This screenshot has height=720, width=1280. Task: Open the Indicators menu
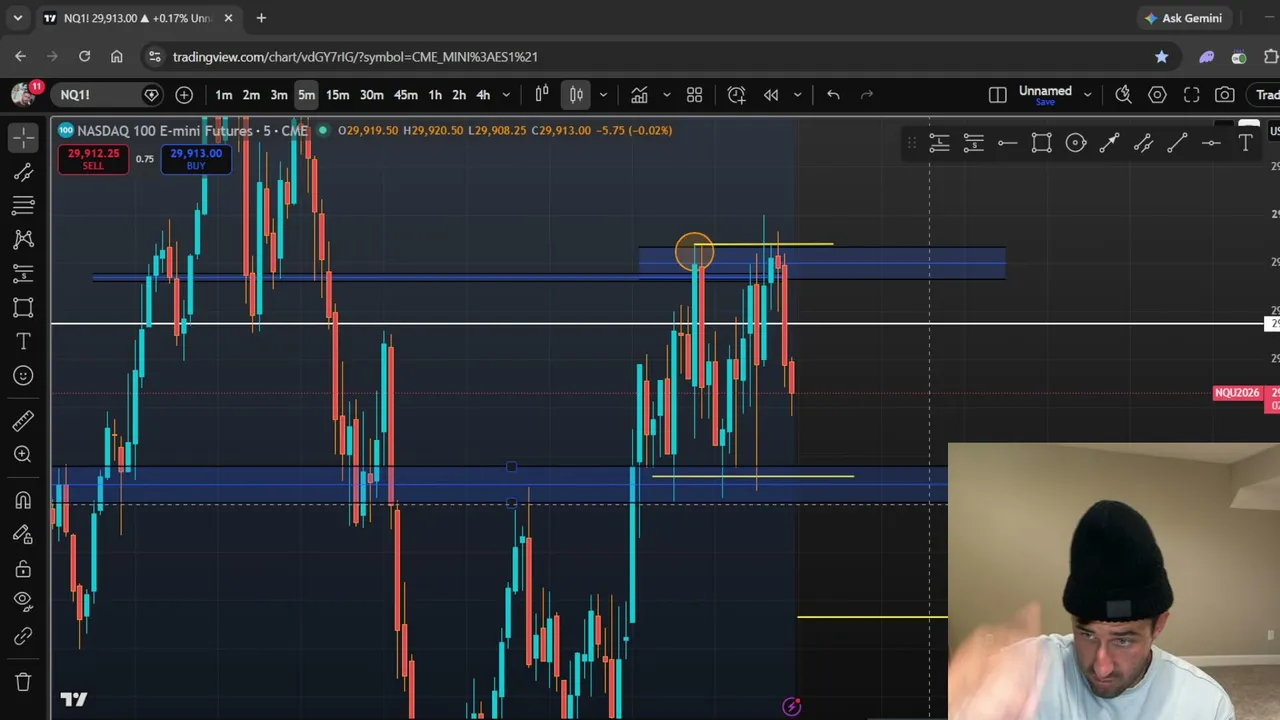click(639, 95)
